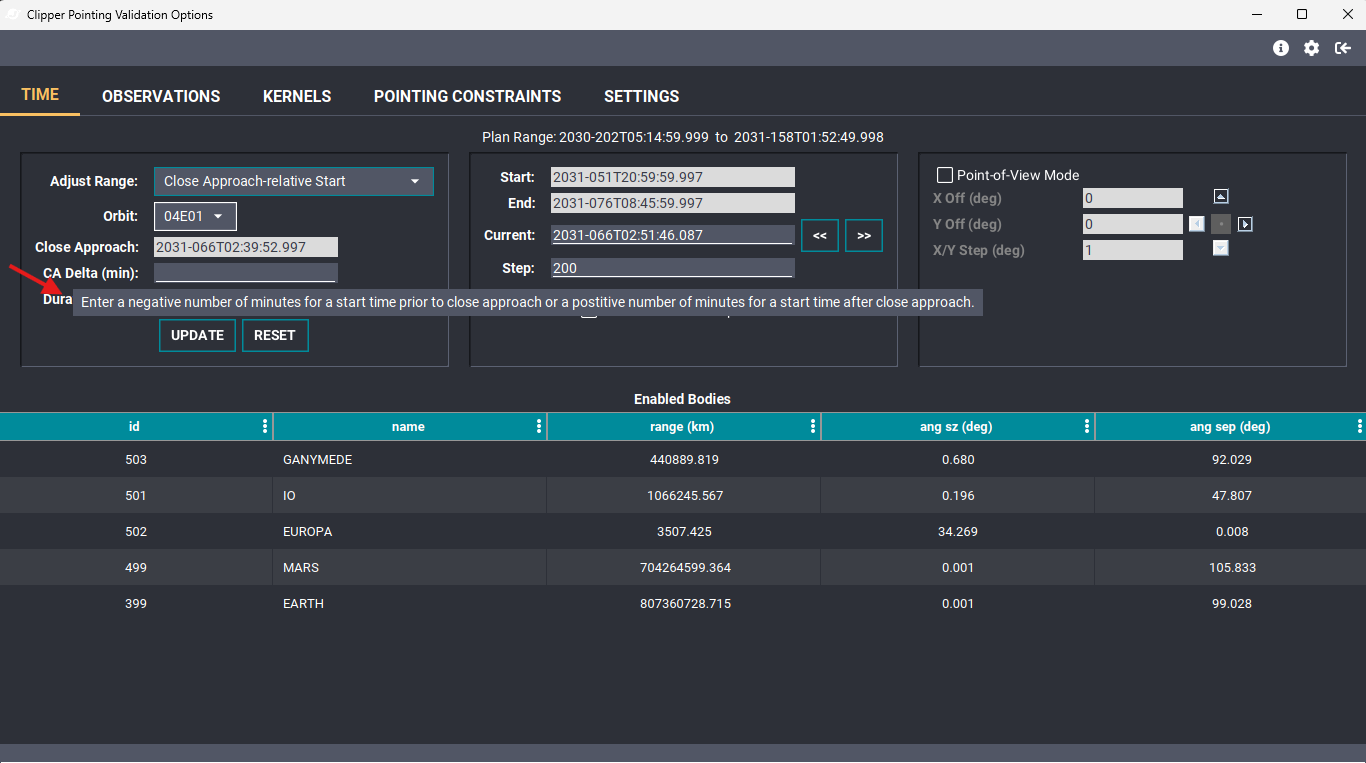The height and width of the screenshot is (763, 1366).
Task: Click the UPDATE button
Action: point(197,335)
